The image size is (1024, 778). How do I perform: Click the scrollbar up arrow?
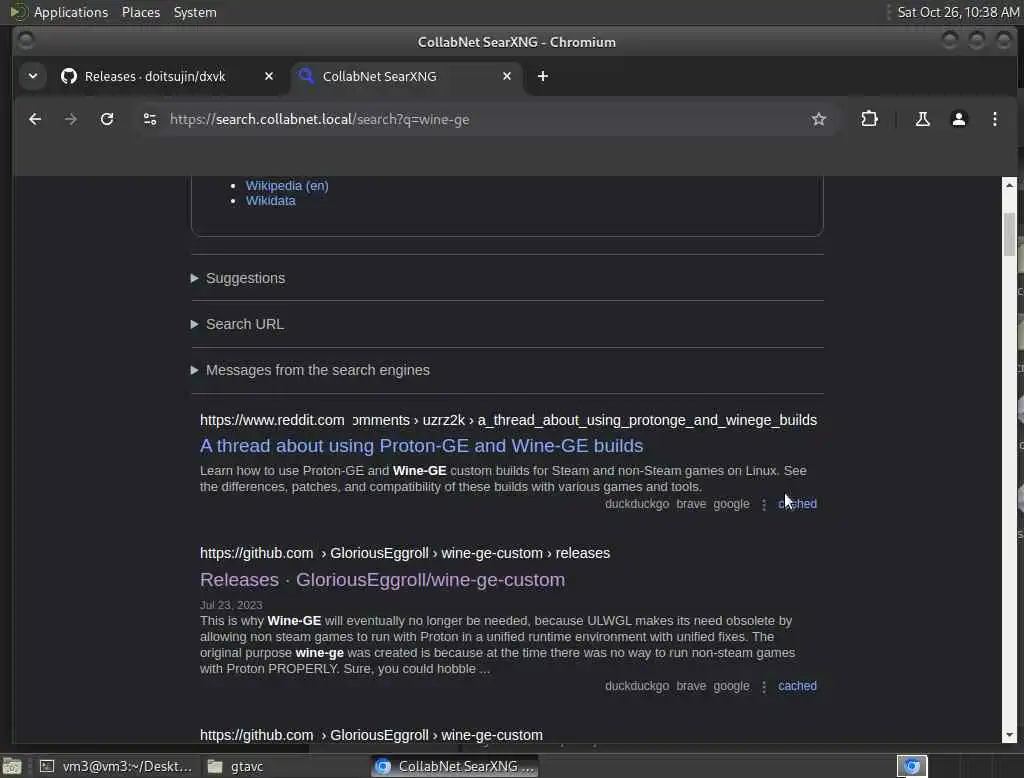[1009, 186]
